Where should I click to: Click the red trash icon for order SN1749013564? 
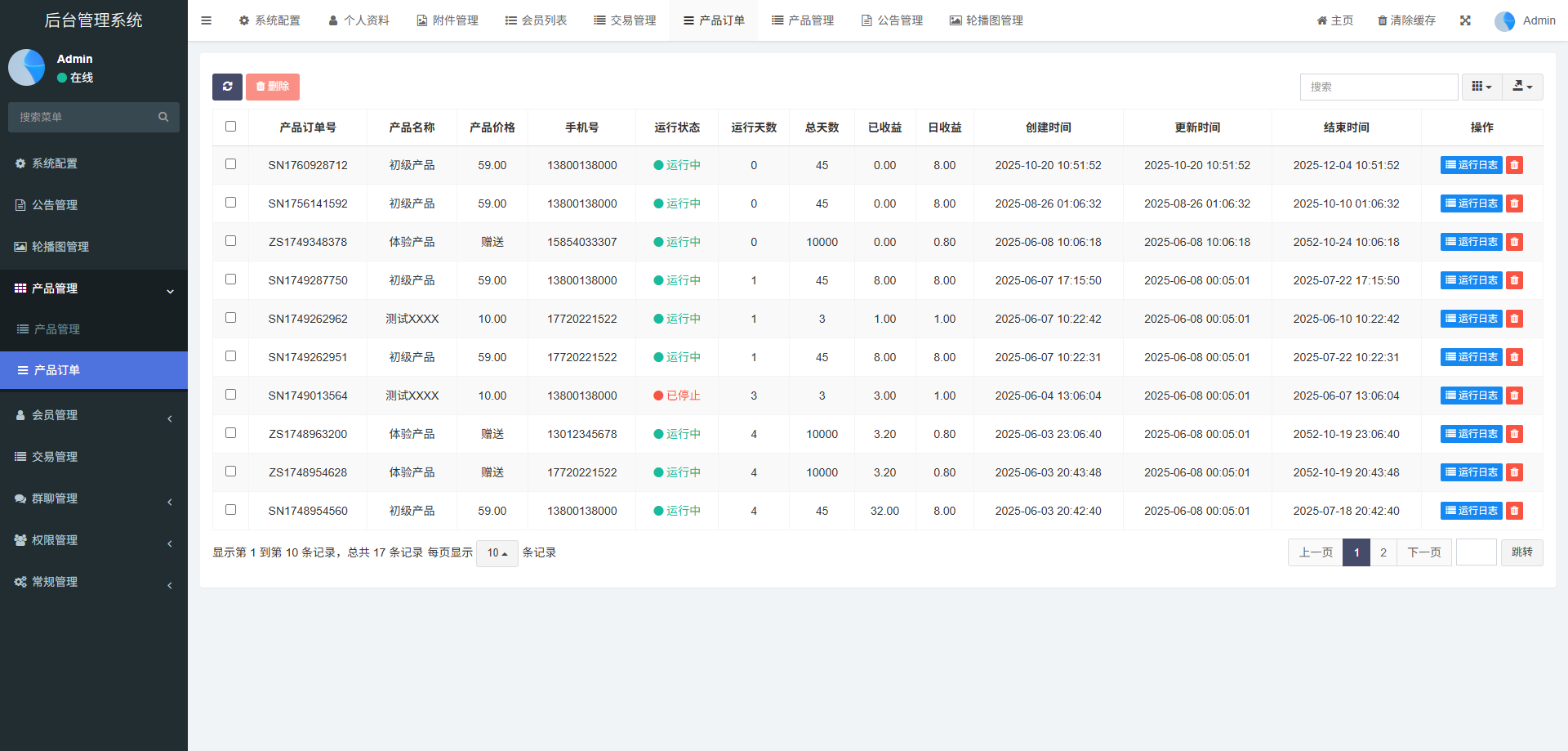(1514, 396)
